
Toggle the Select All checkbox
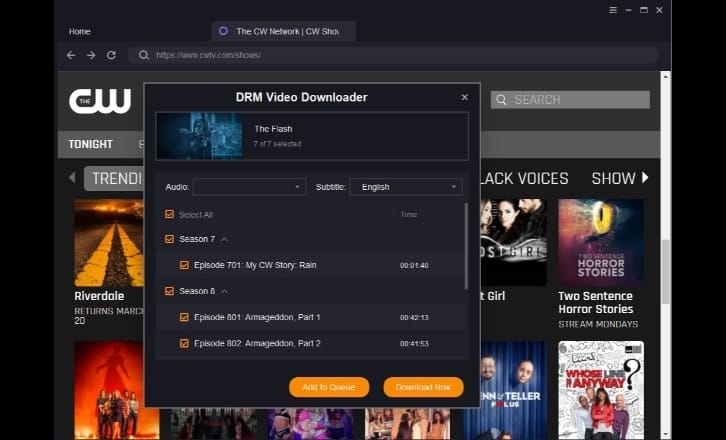169,214
